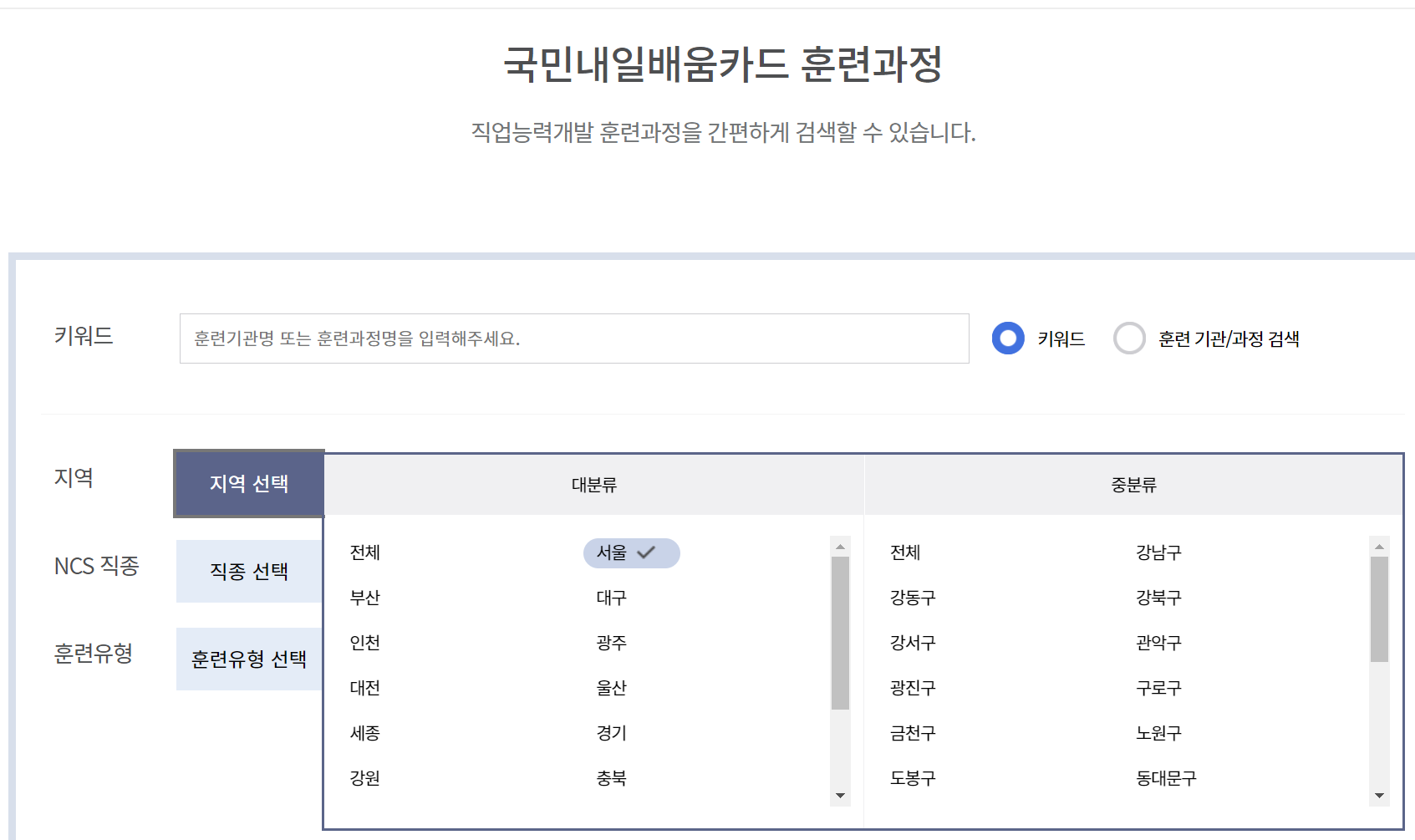Select 광진구 district
The image size is (1415, 840).
[913, 688]
